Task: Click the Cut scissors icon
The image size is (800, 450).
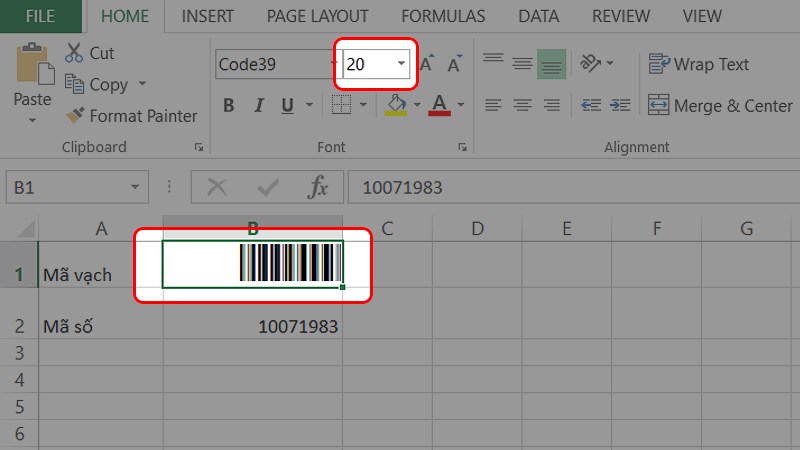Action: tap(75, 53)
